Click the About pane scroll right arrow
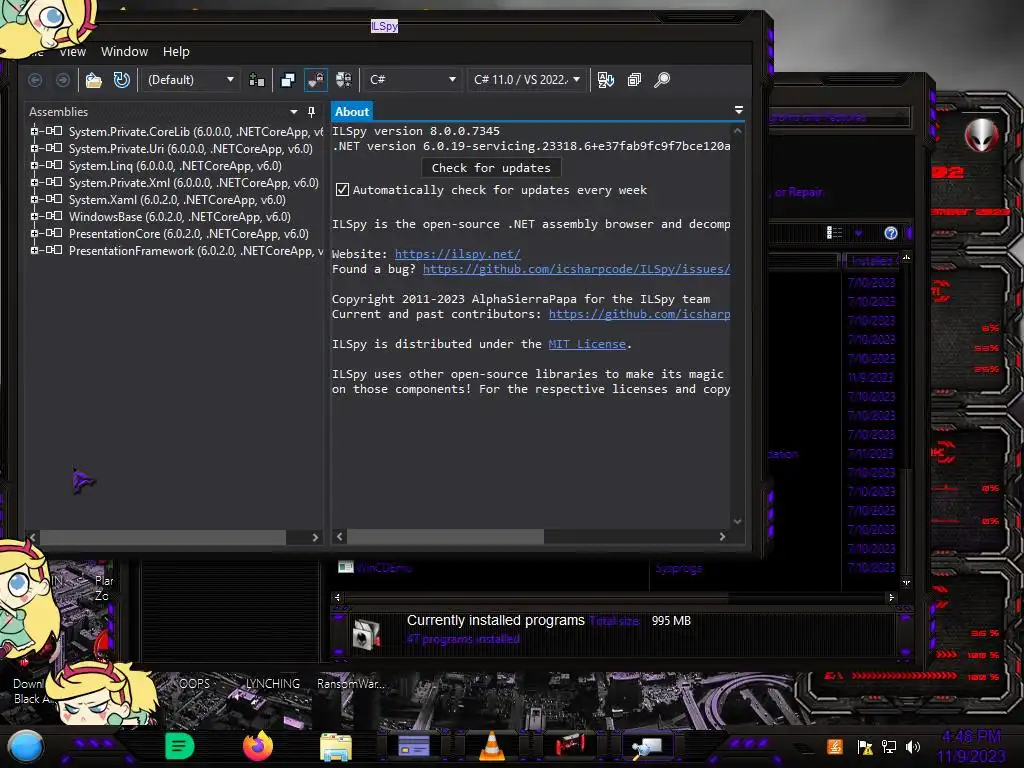The image size is (1024, 768). pyautogui.click(x=722, y=537)
